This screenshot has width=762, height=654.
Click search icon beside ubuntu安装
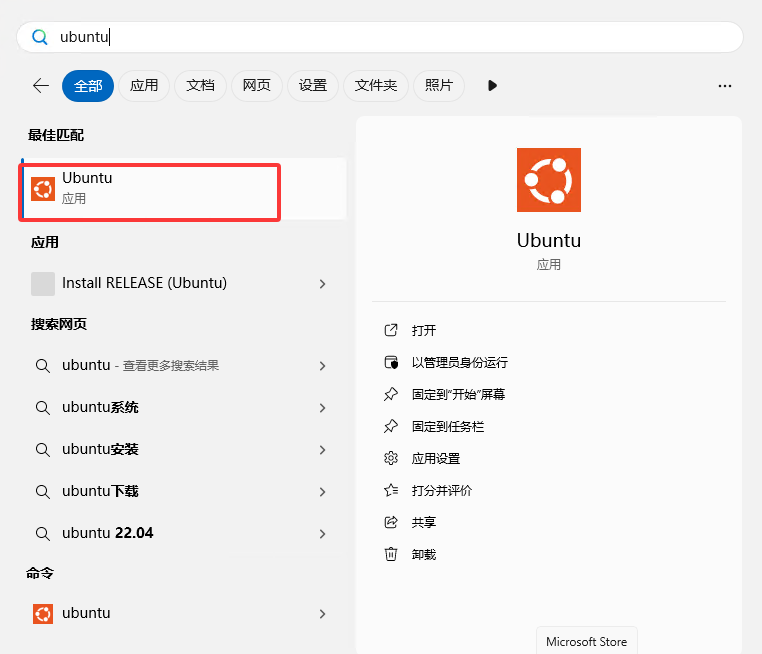[x=43, y=450]
